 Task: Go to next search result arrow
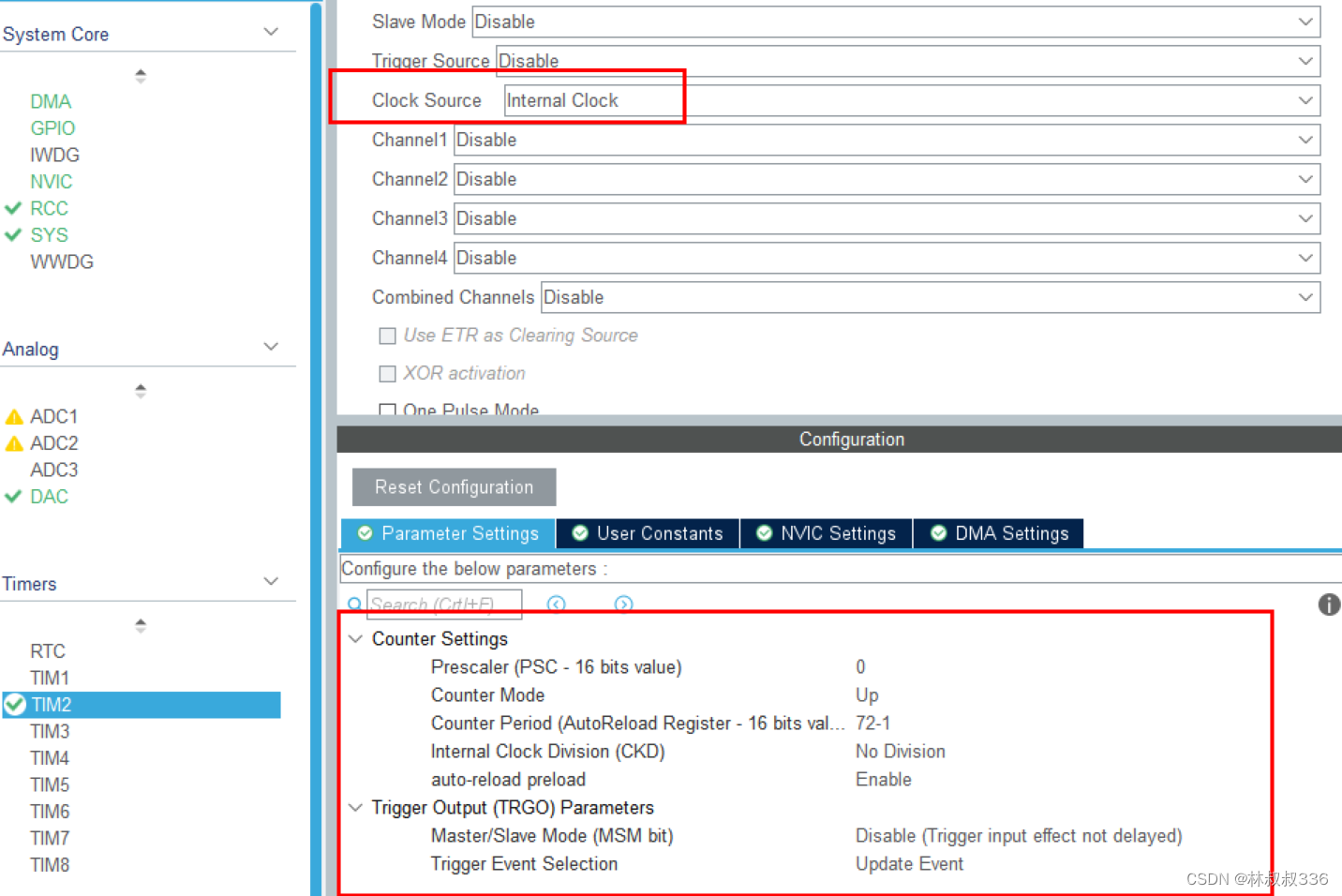point(623,605)
